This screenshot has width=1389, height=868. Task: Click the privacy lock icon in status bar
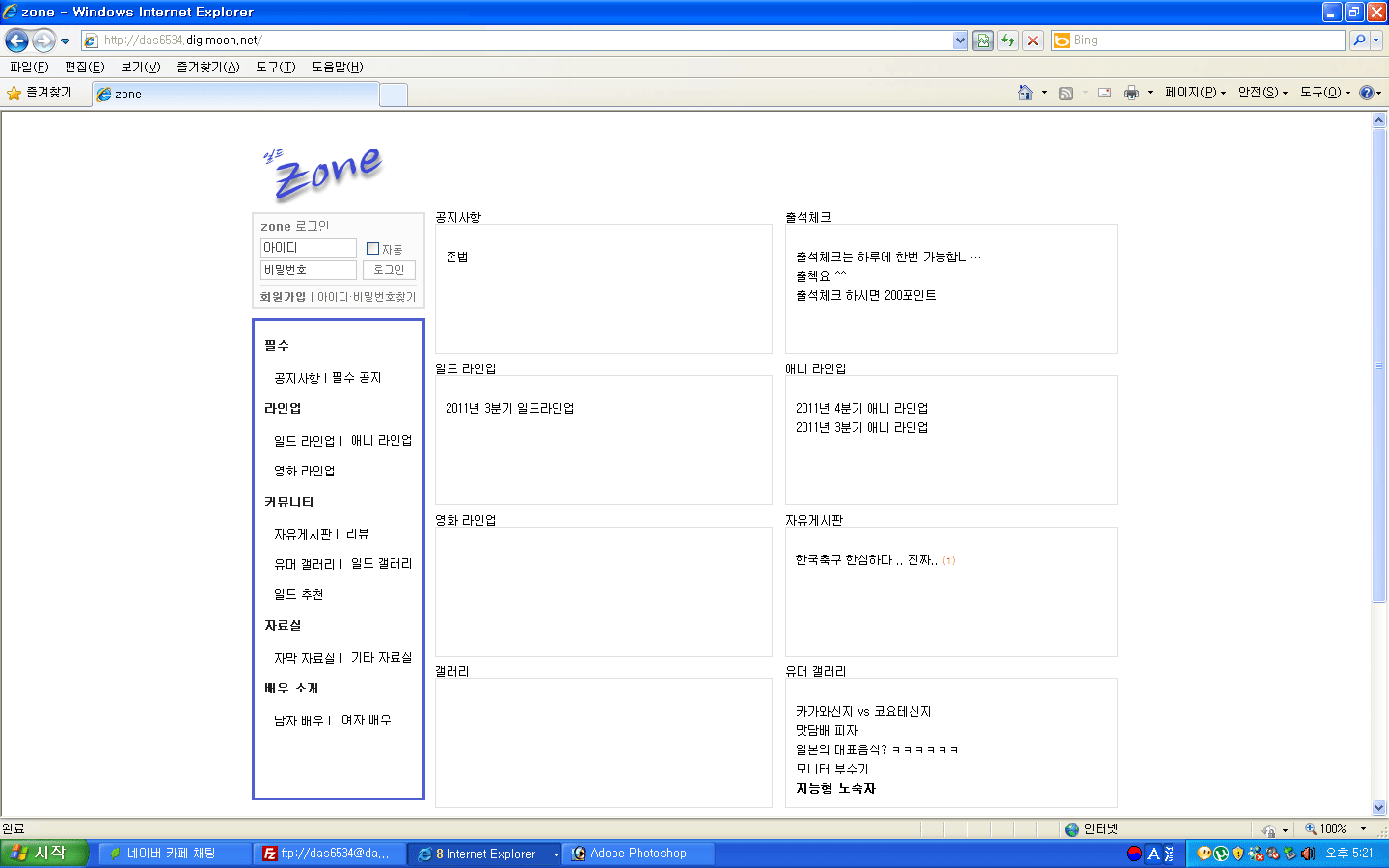point(1268,830)
